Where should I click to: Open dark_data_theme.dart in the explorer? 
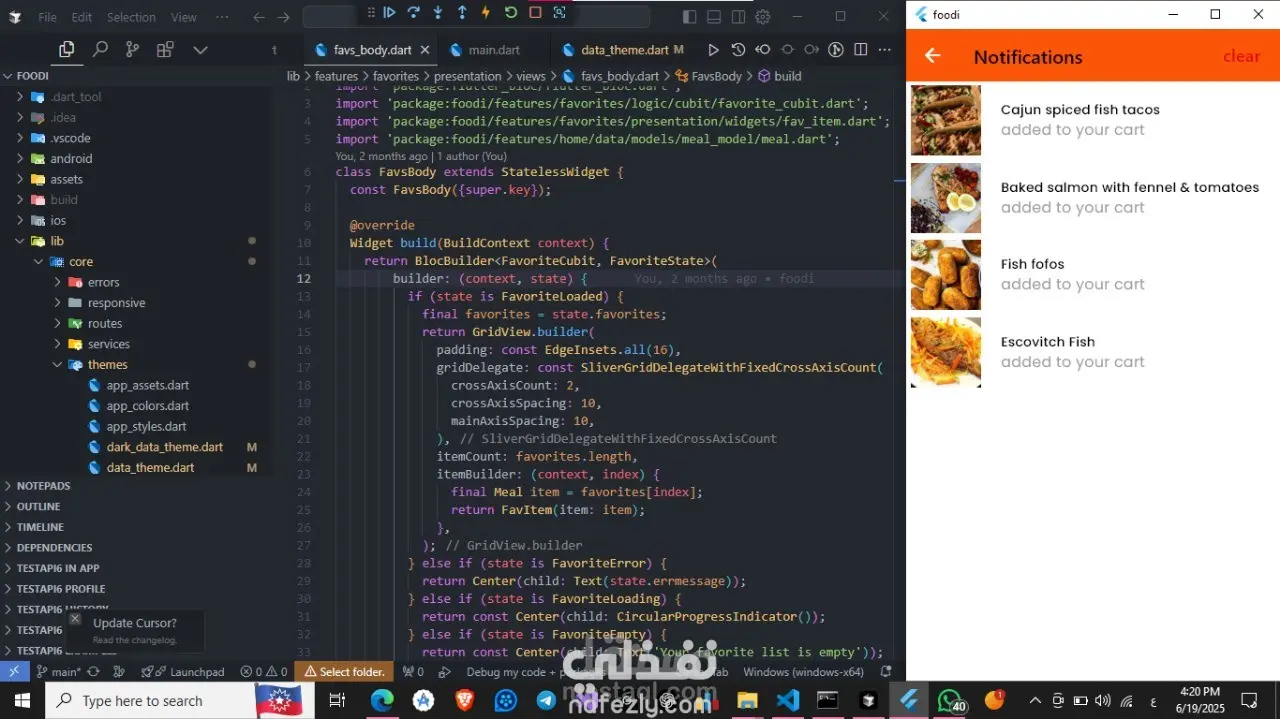[x=165, y=447]
